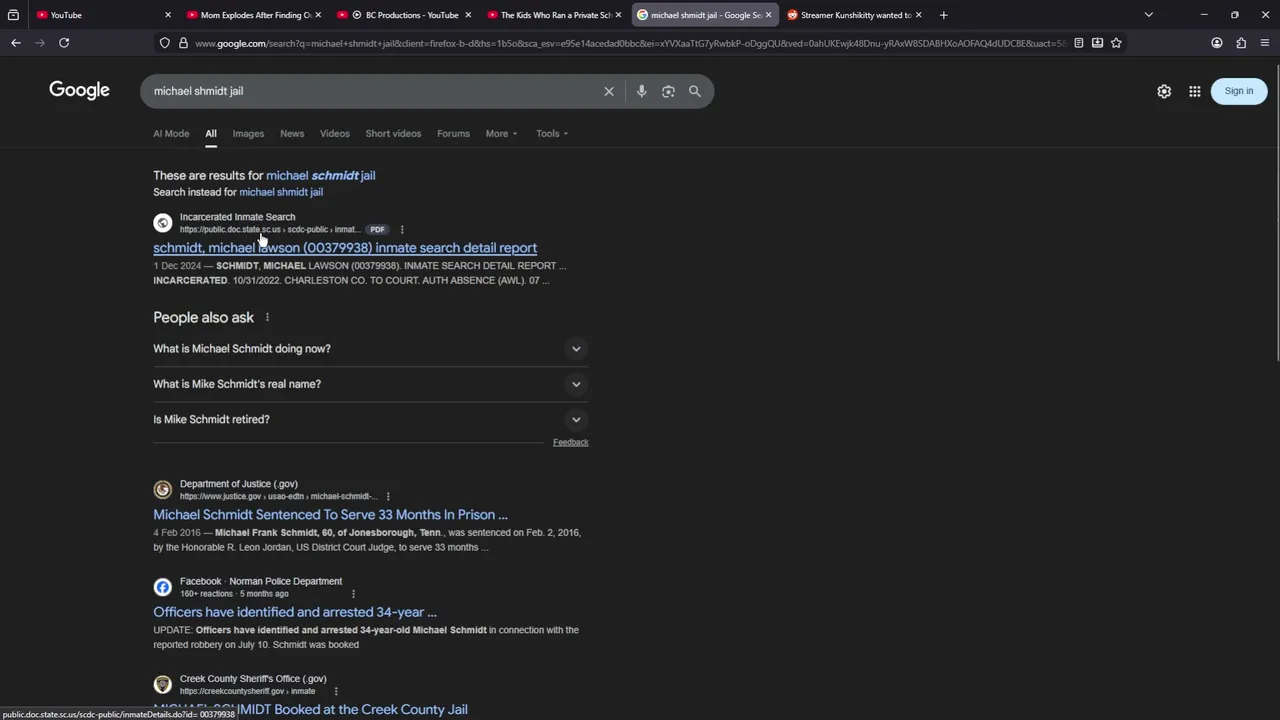Open Officers have identified and arrested result
The height and width of the screenshot is (720, 1280).
tap(295, 612)
